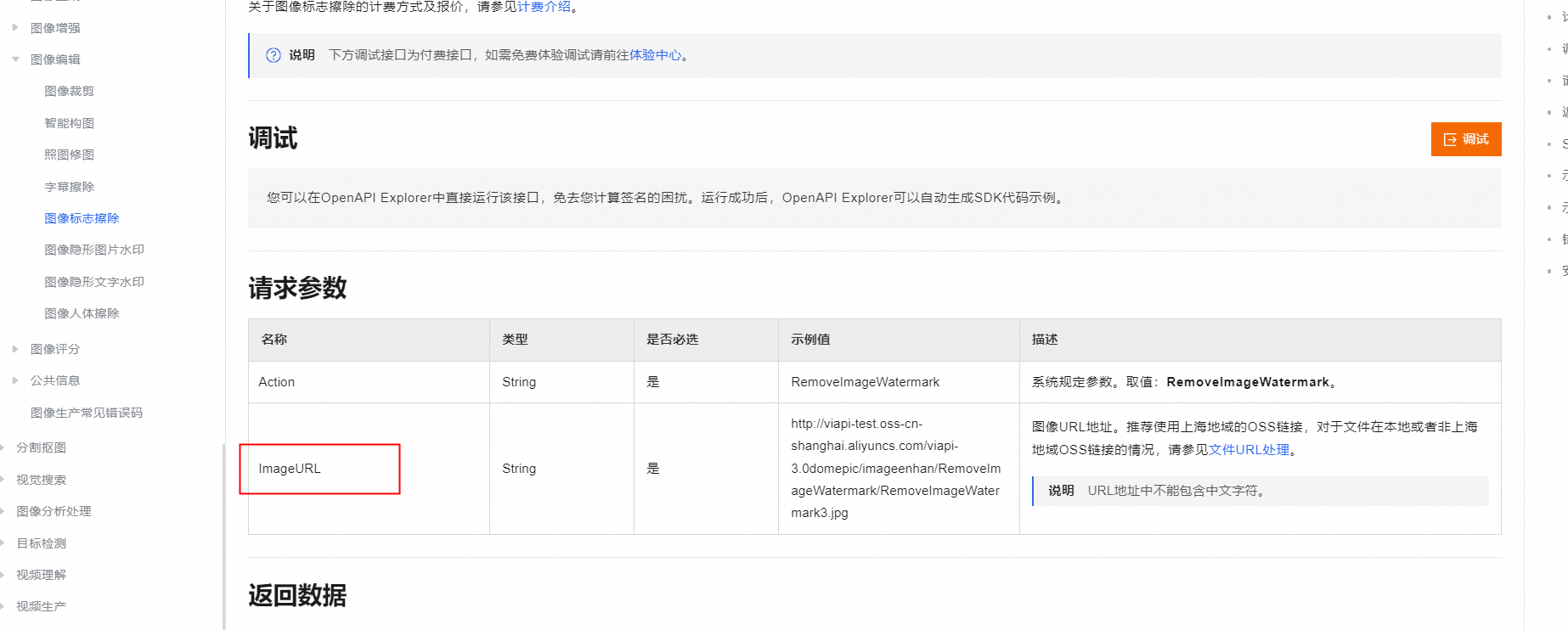Image resolution: width=1568 pixels, height=630 pixels.
Task: Open the 照图修图 page in sidebar
Action: pos(69,155)
